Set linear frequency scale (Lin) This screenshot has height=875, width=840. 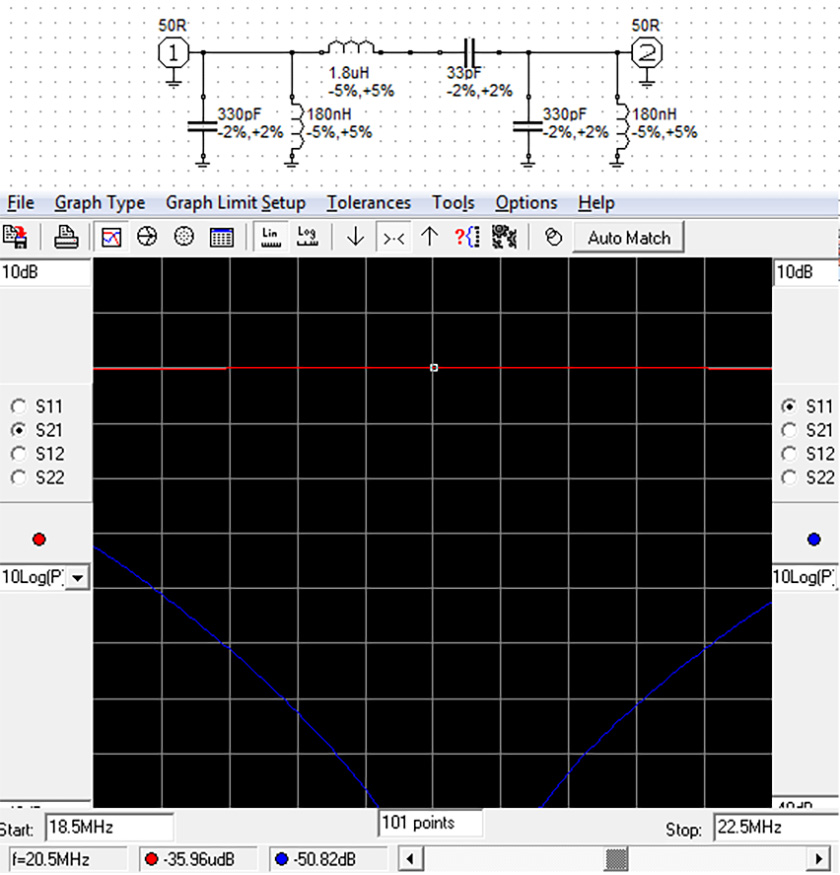coord(271,237)
